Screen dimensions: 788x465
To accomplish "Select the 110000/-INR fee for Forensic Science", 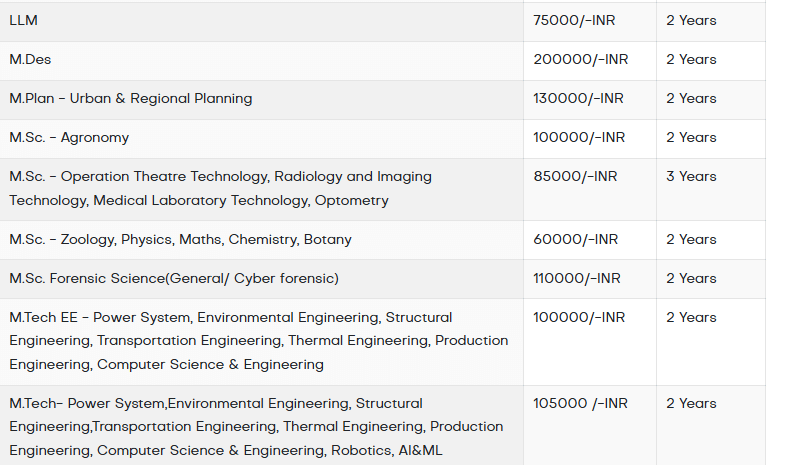I will [x=577, y=278].
